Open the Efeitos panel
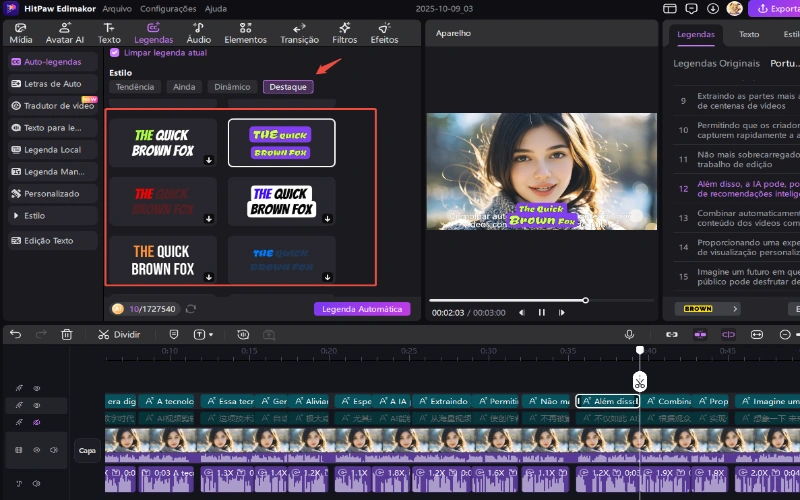The image size is (800, 500). (384, 33)
